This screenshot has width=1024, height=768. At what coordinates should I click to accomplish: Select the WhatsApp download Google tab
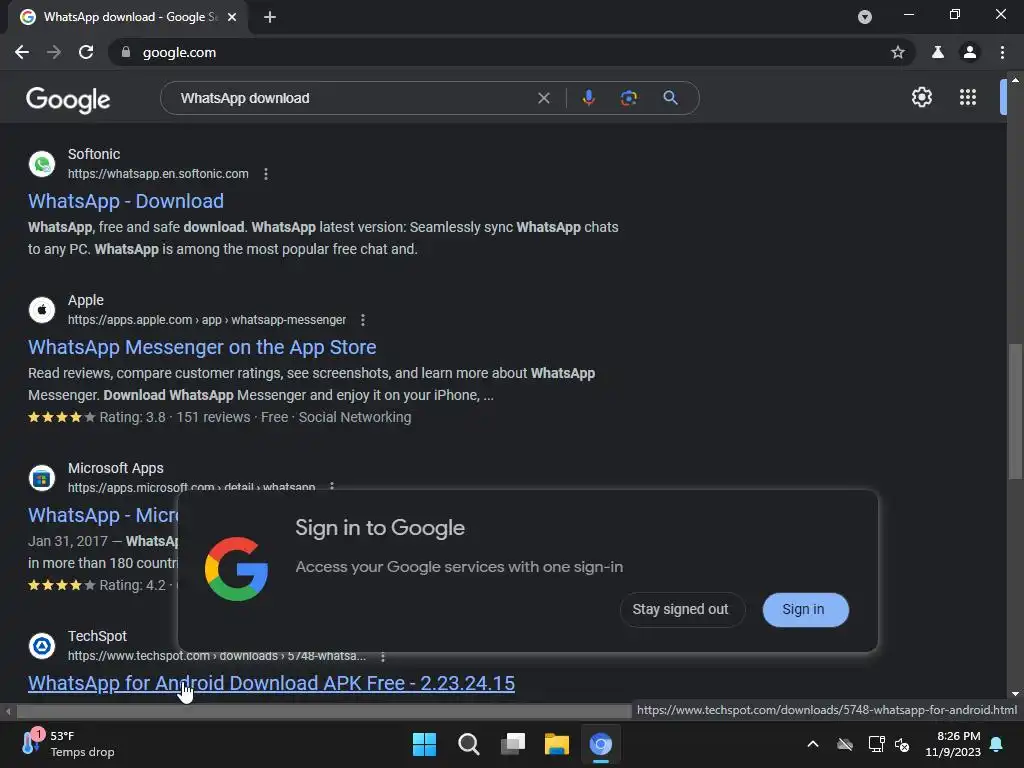(x=127, y=17)
